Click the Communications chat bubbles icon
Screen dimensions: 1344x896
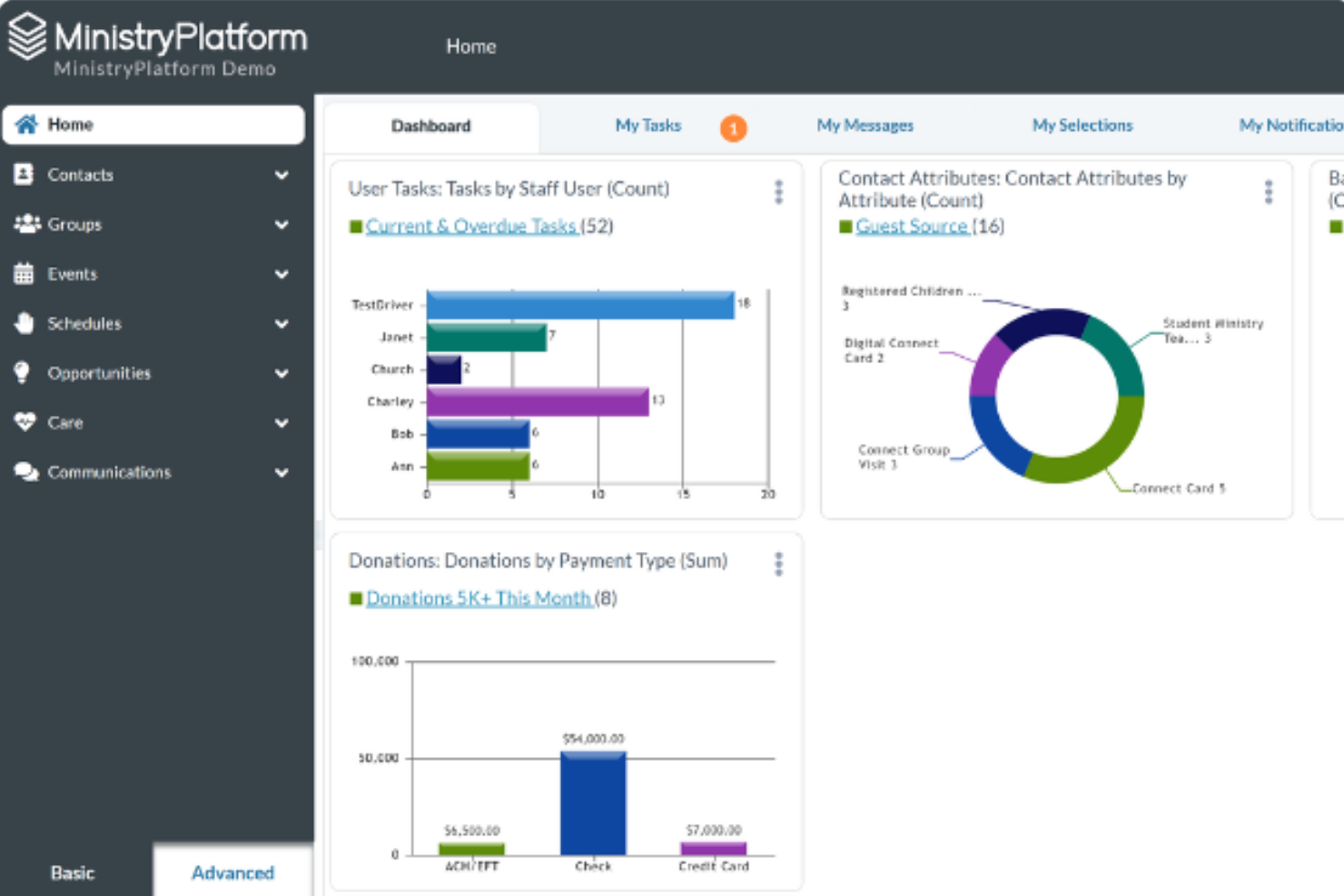coord(26,472)
